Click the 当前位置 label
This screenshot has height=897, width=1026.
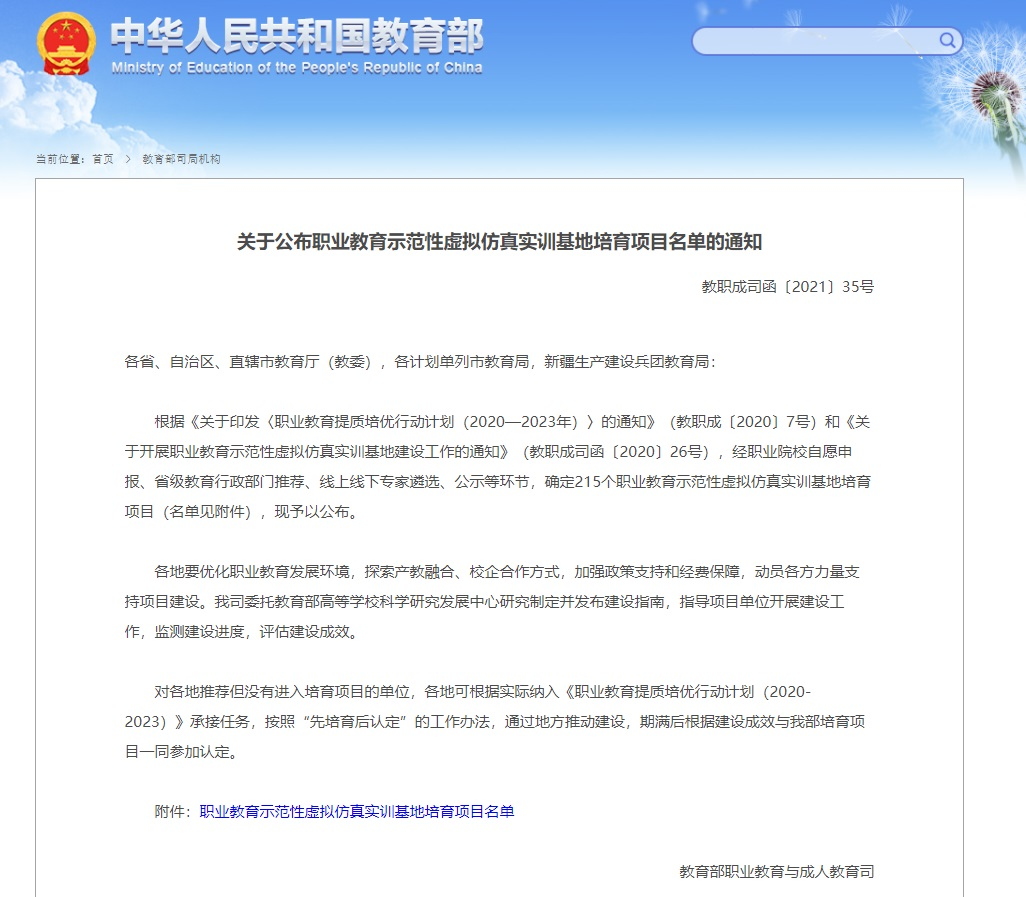point(59,159)
